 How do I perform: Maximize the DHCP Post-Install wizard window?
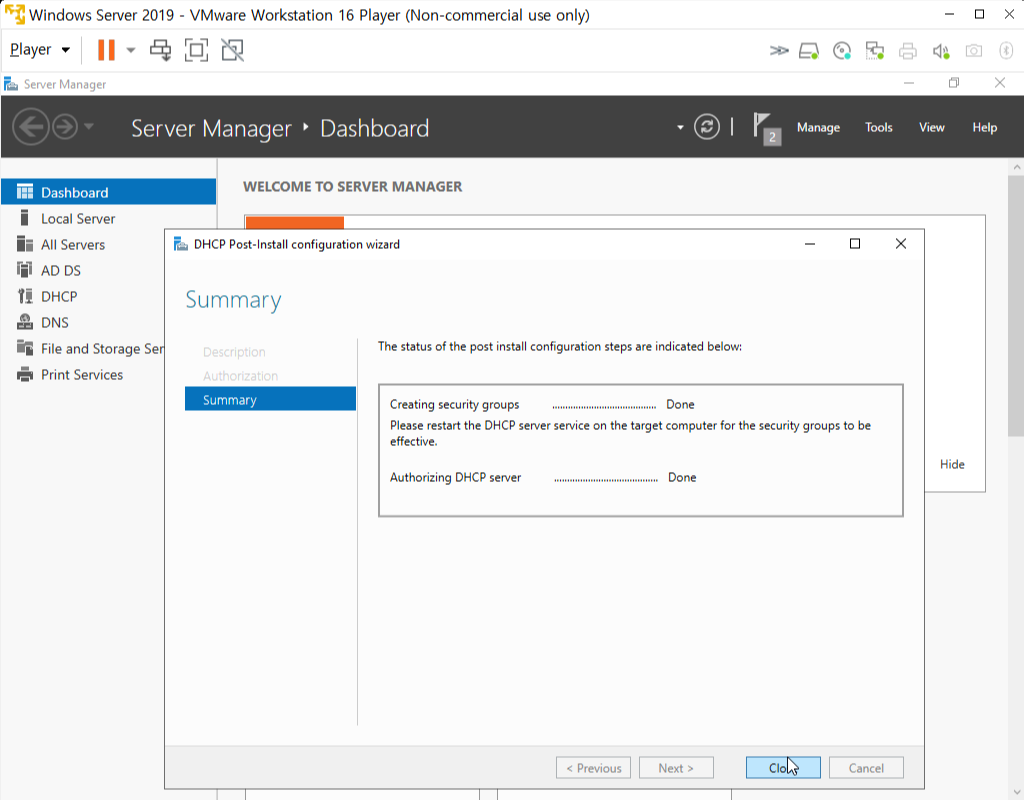click(x=854, y=244)
